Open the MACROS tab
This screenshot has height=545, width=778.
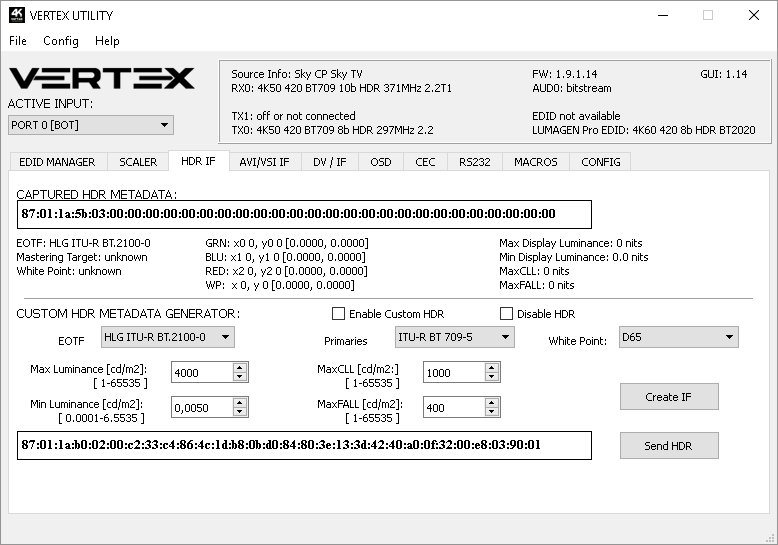tap(535, 162)
